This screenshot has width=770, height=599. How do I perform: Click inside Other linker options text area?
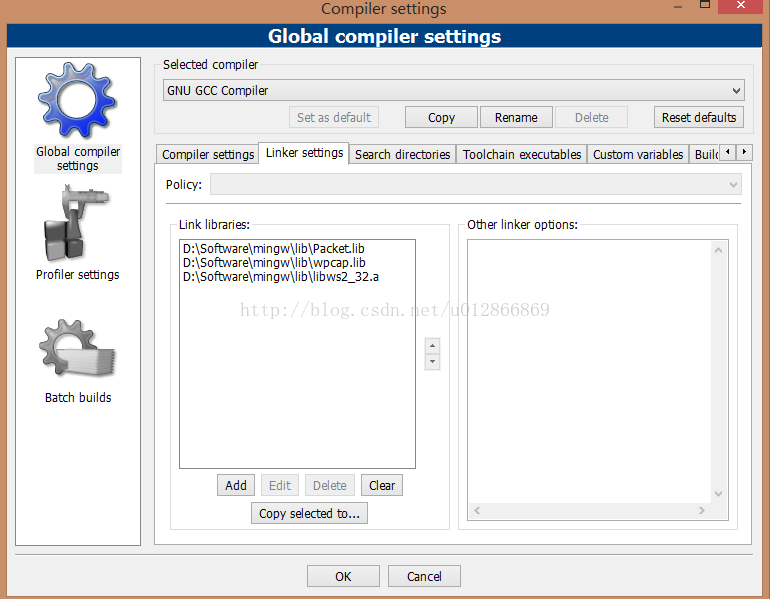point(589,372)
